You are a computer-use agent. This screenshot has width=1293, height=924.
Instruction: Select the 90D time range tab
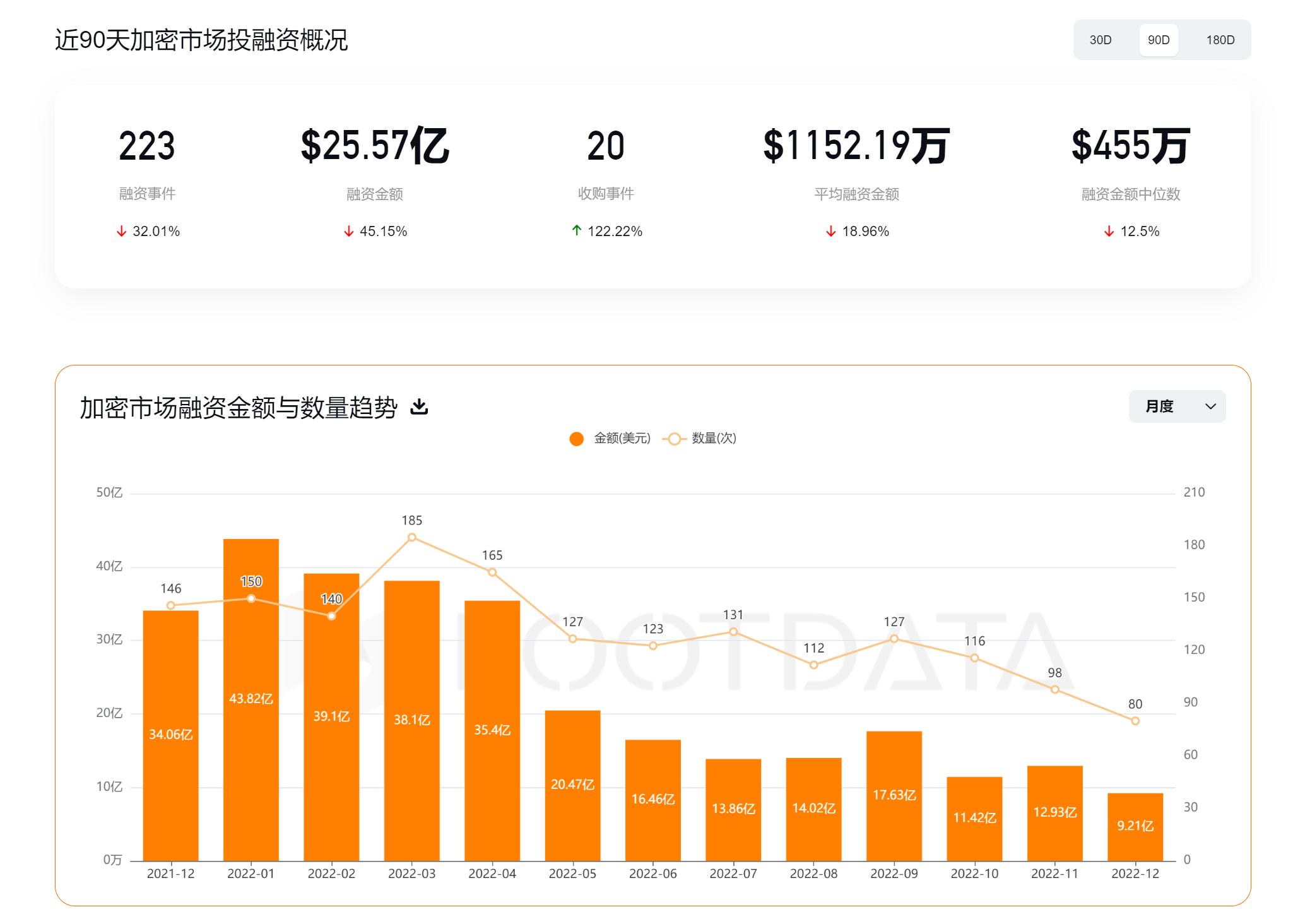coord(1158,40)
